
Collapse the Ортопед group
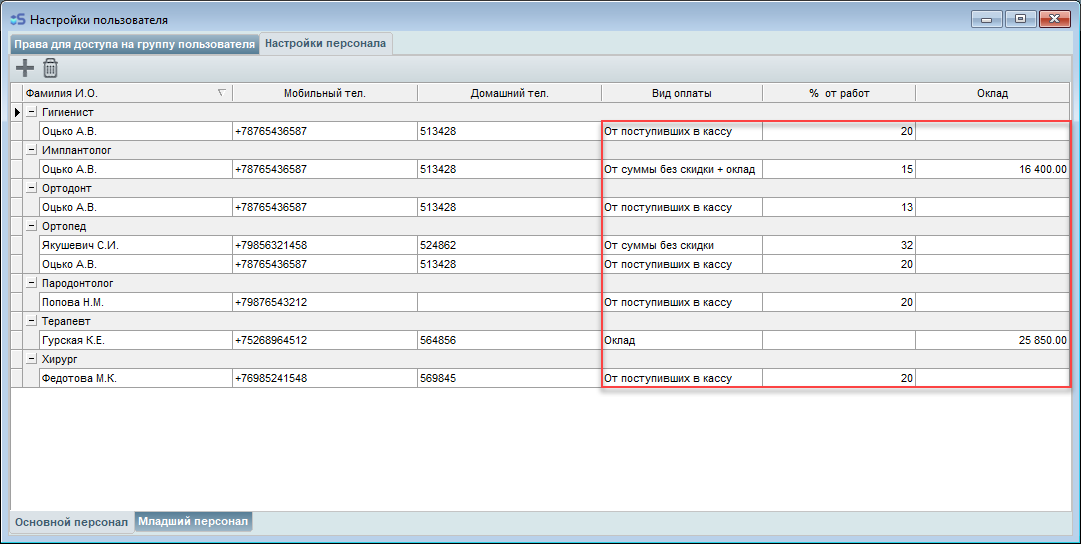click(x=31, y=226)
